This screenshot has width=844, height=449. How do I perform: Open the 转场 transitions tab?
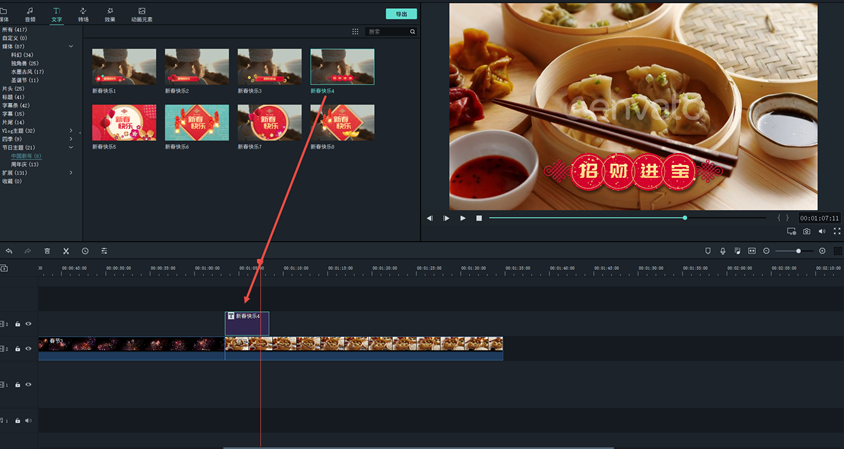tap(83, 15)
